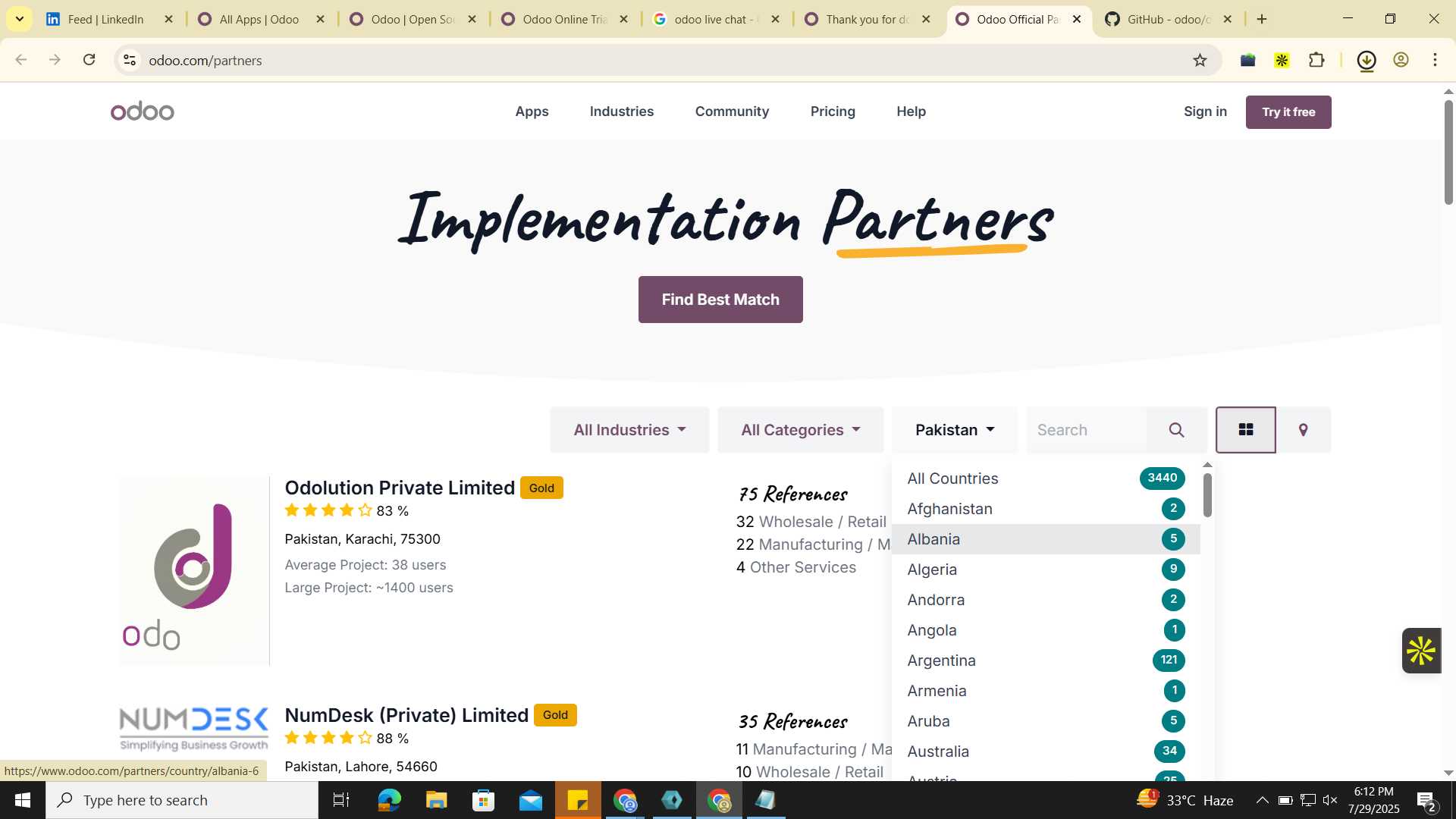The width and height of the screenshot is (1456, 819).
Task: Open Apps navigation menu
Action: tap(532, 111)
